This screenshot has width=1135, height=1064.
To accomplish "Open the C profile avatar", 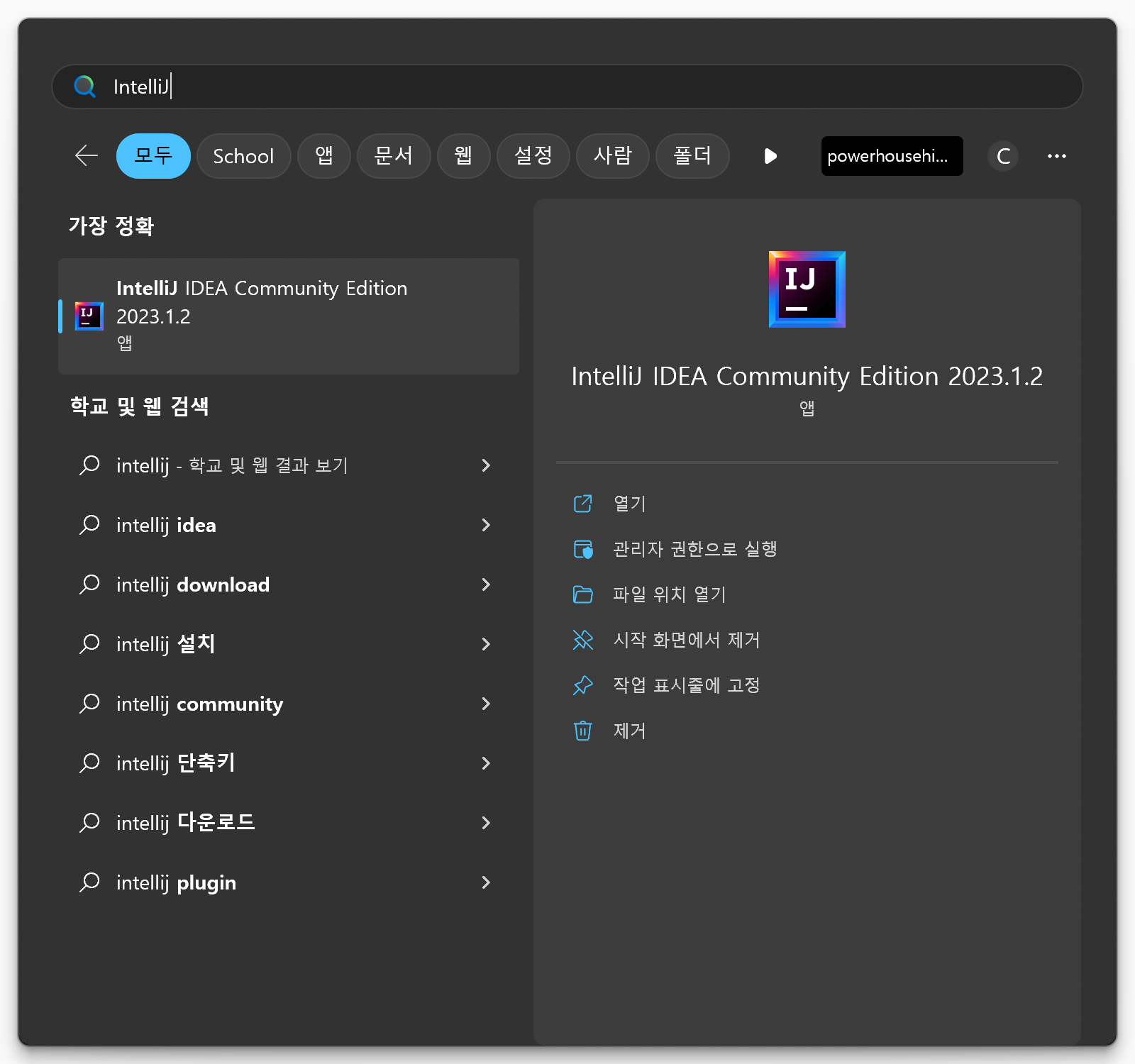I will tap(1003, 156).
